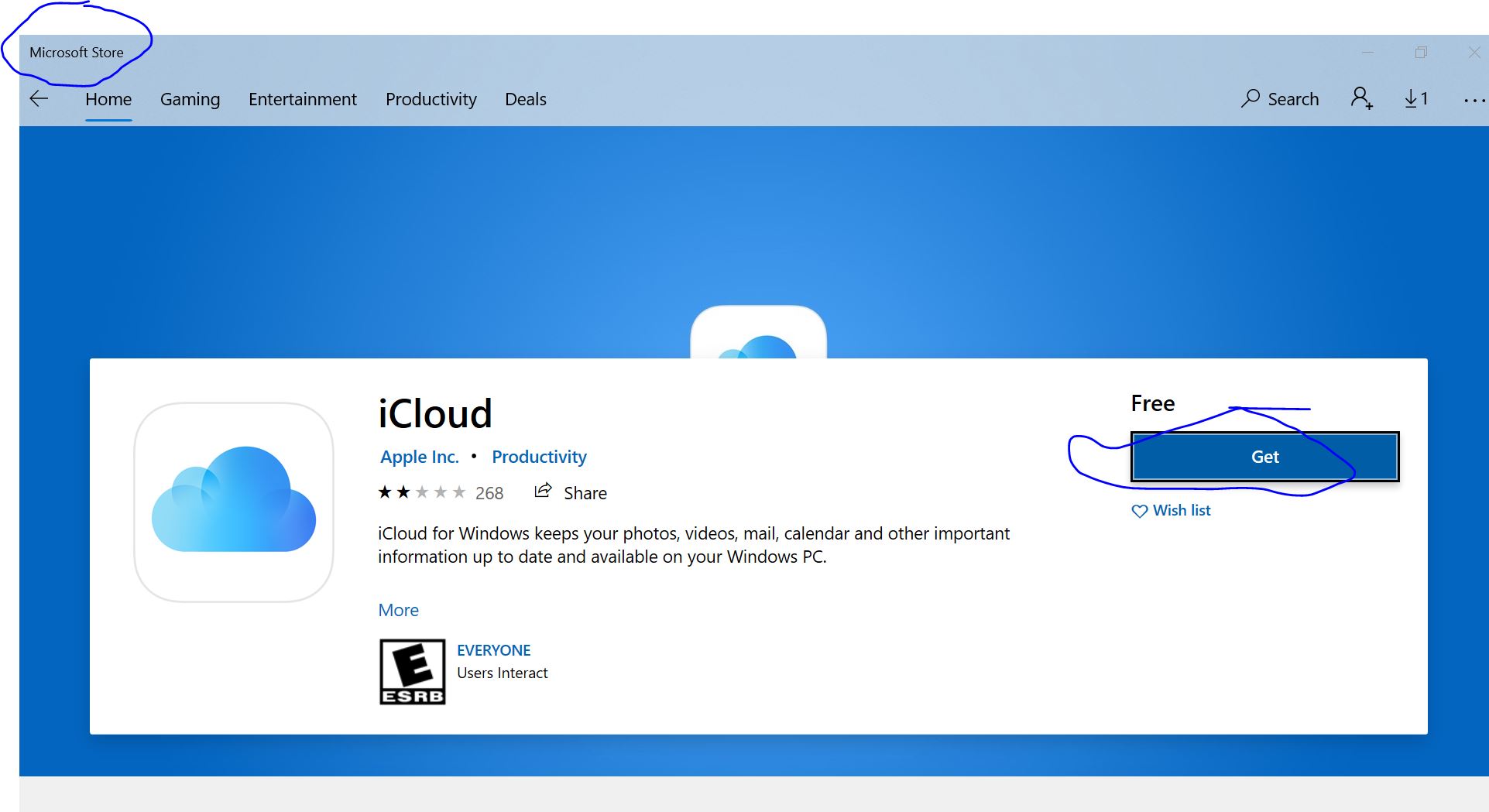Open the Deals tab
The height and width of the screenshot is (812, 1489).
click(x=526, y=99)
